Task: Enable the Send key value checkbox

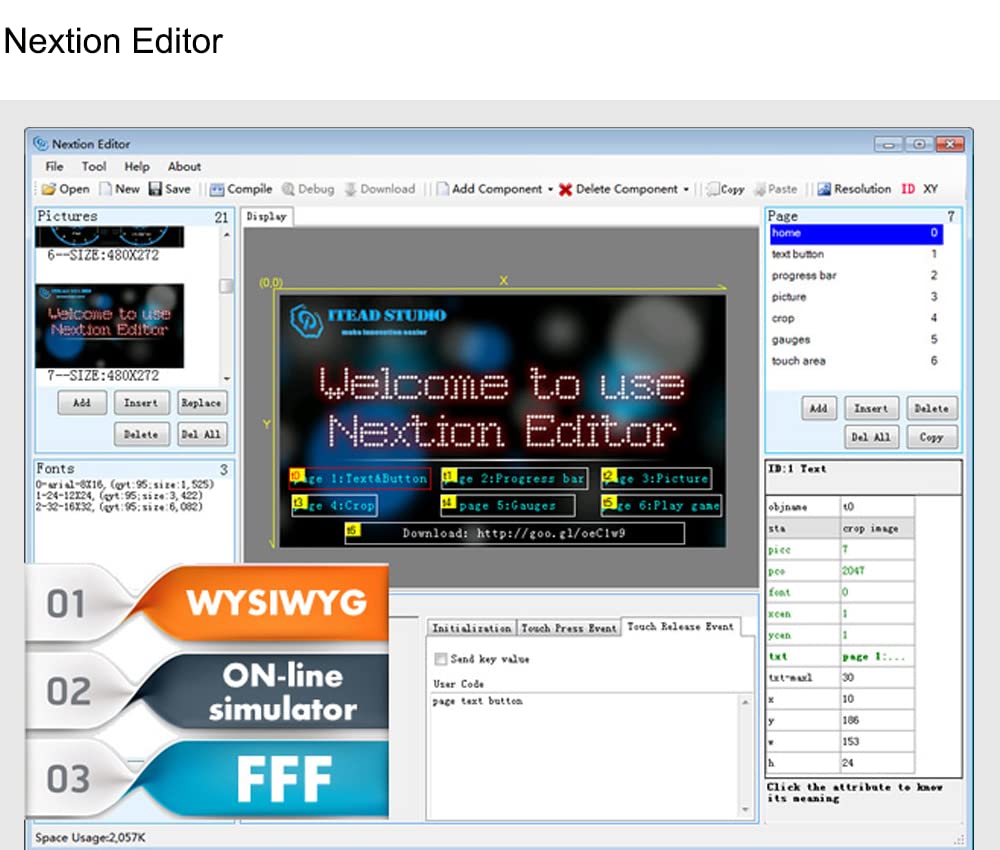Action: [x=440, y=660]
